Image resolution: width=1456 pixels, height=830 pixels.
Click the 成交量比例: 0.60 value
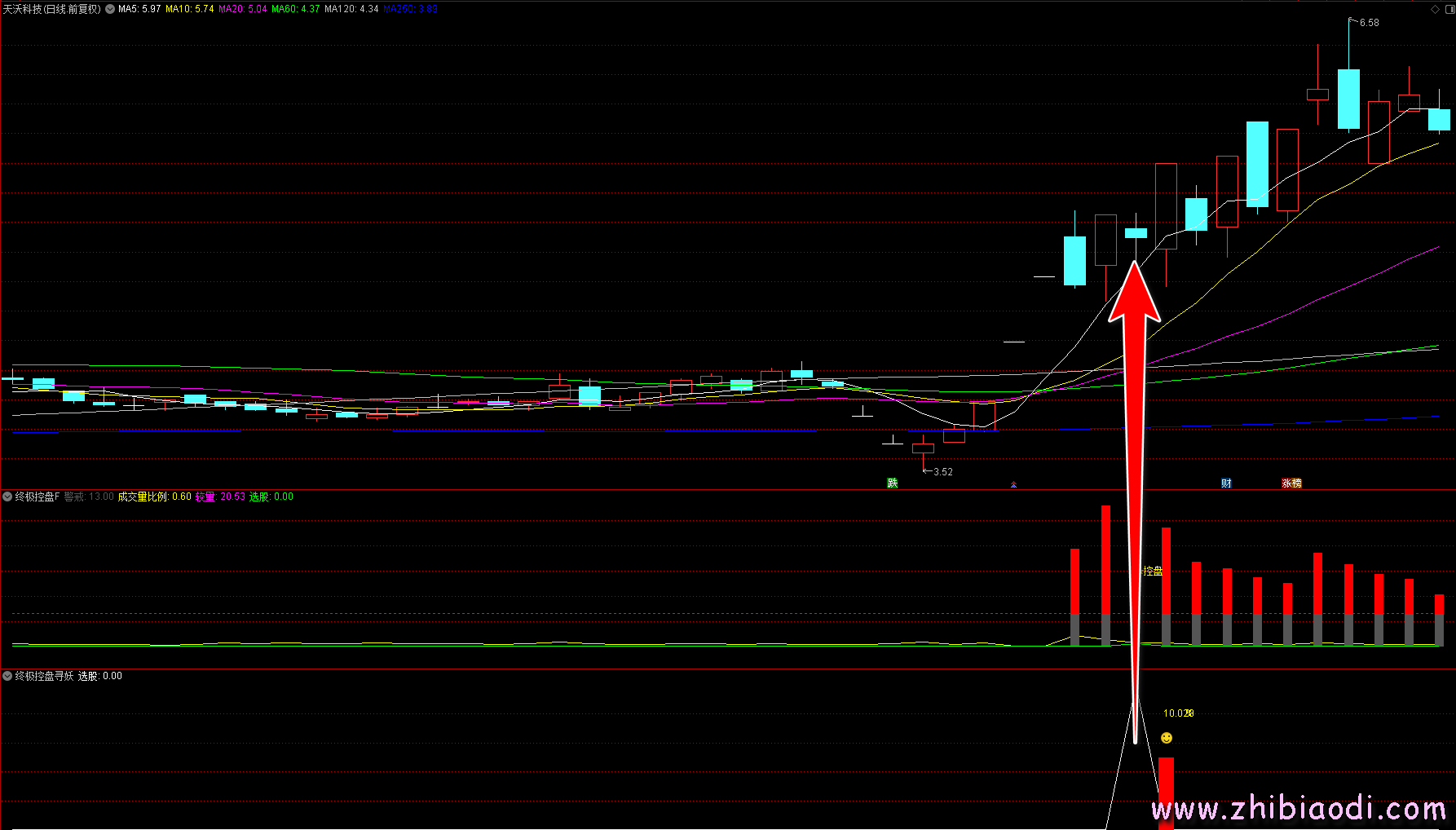(155, 497)
